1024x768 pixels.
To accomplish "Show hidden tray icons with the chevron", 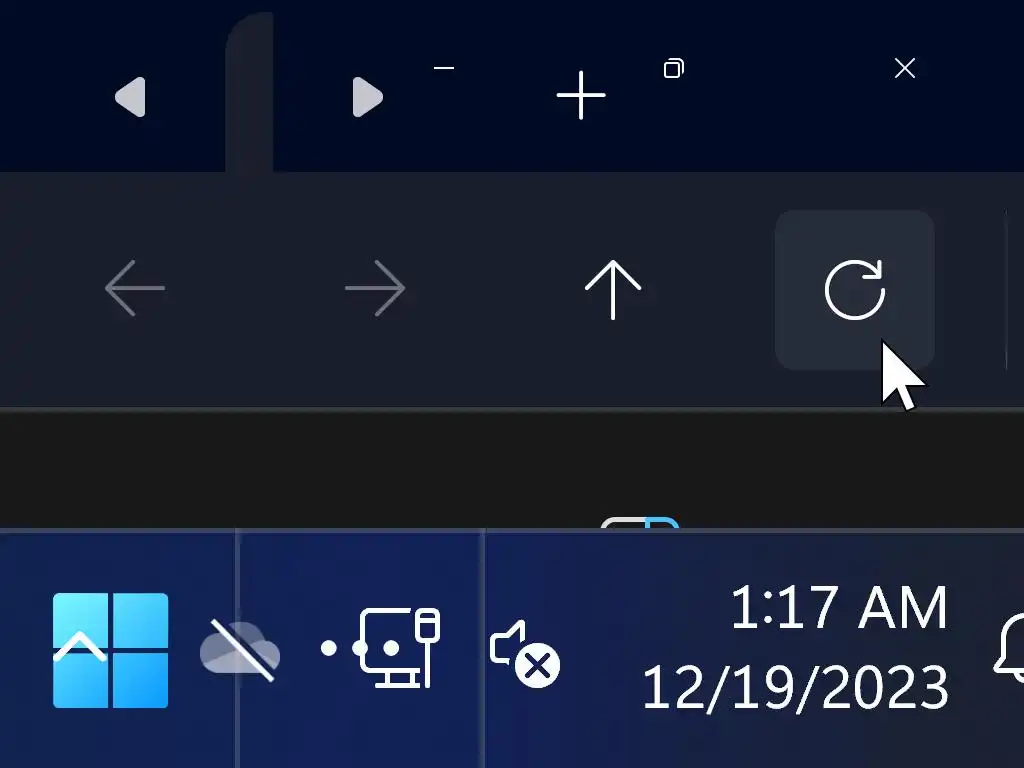I will 80,647.
